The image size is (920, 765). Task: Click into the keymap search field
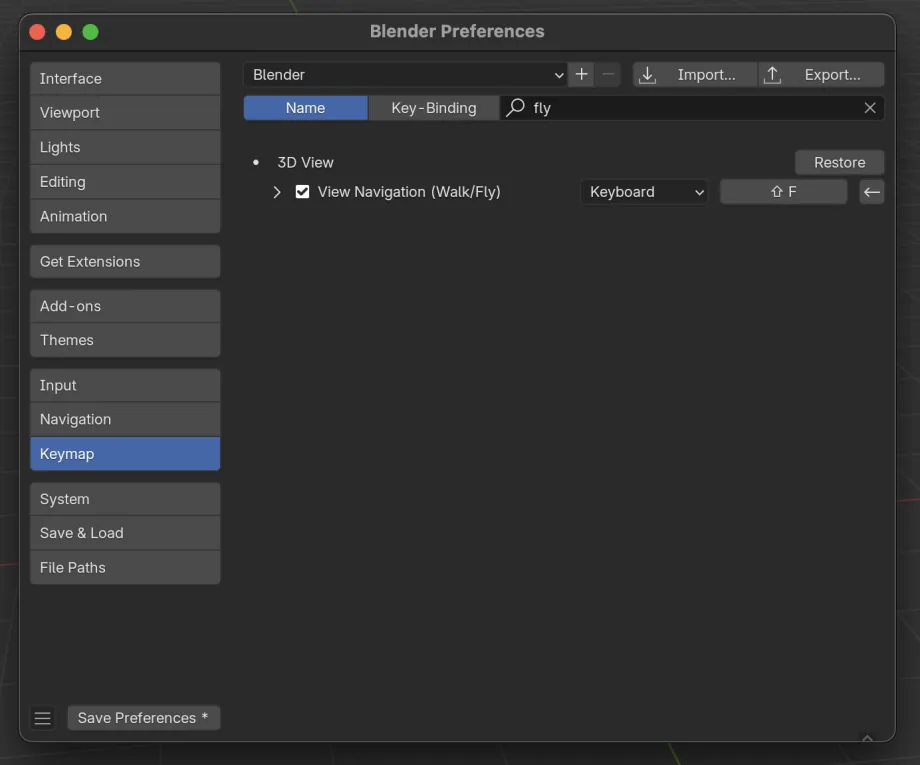(x=692, y=108)
